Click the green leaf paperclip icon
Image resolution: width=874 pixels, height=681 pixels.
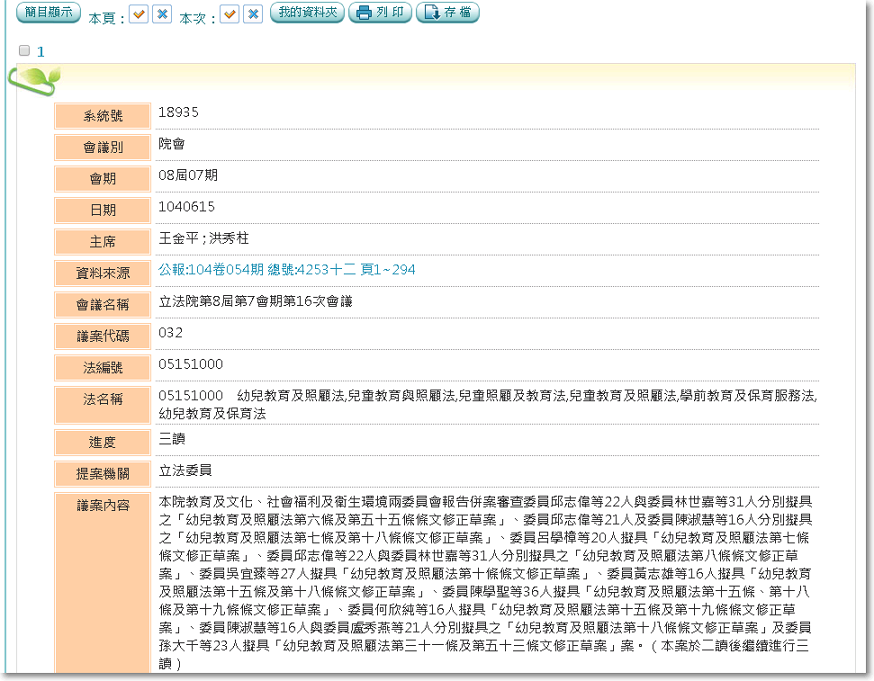pyautogui.click(x=37, y=80)
